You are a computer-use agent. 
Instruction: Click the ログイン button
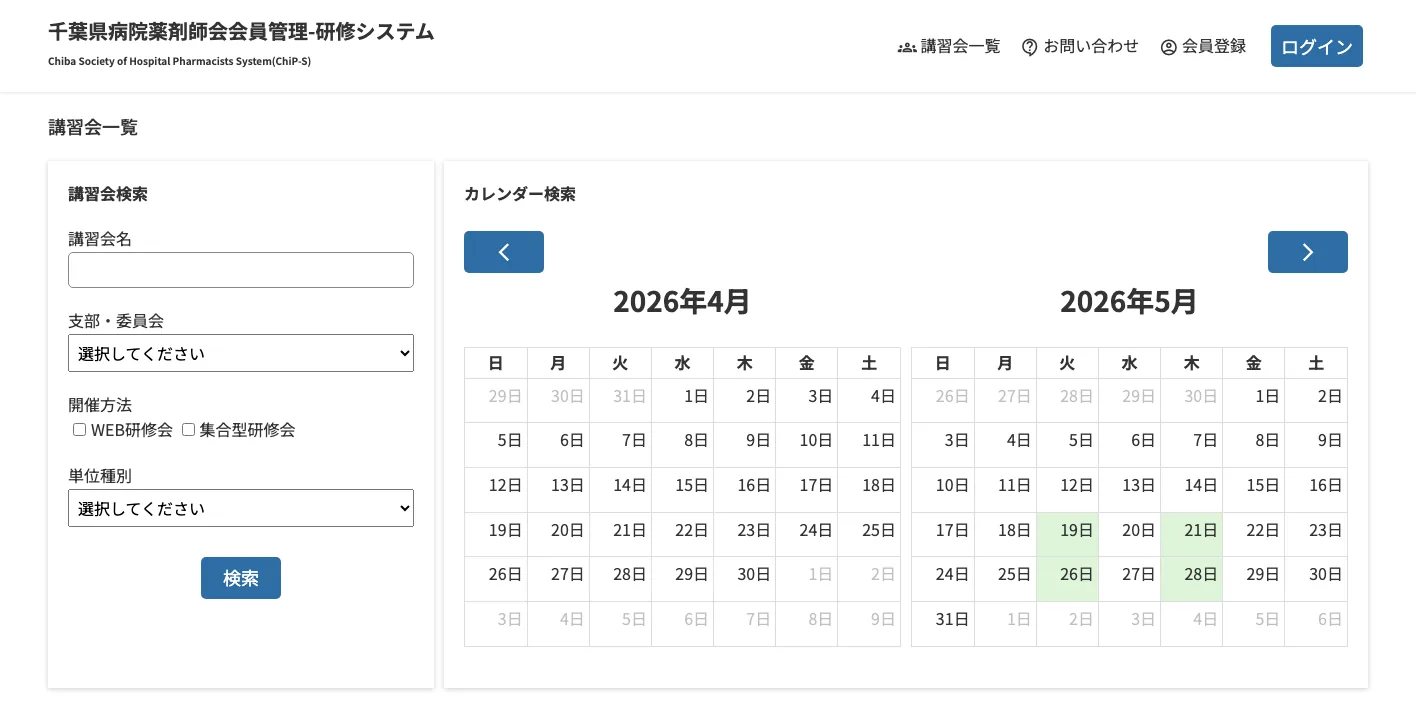(1317, 46)
